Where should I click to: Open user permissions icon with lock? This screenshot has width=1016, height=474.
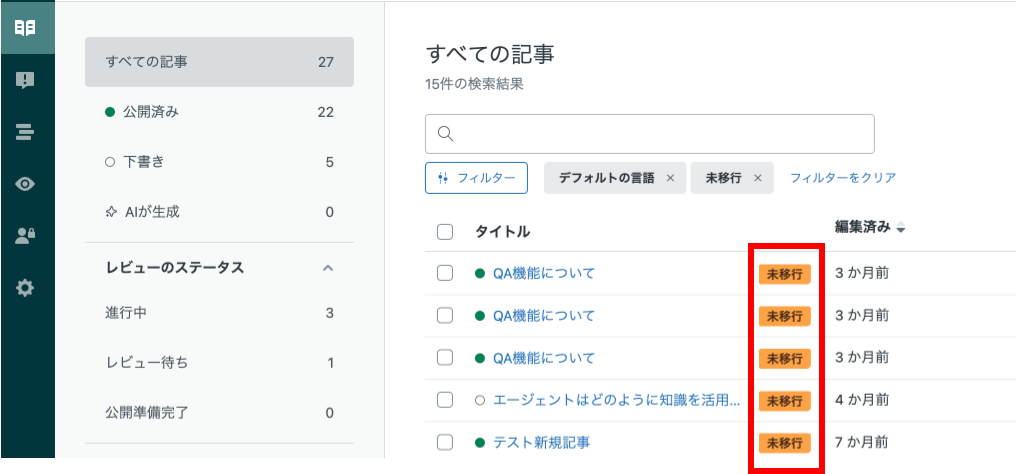coord(25,236)
